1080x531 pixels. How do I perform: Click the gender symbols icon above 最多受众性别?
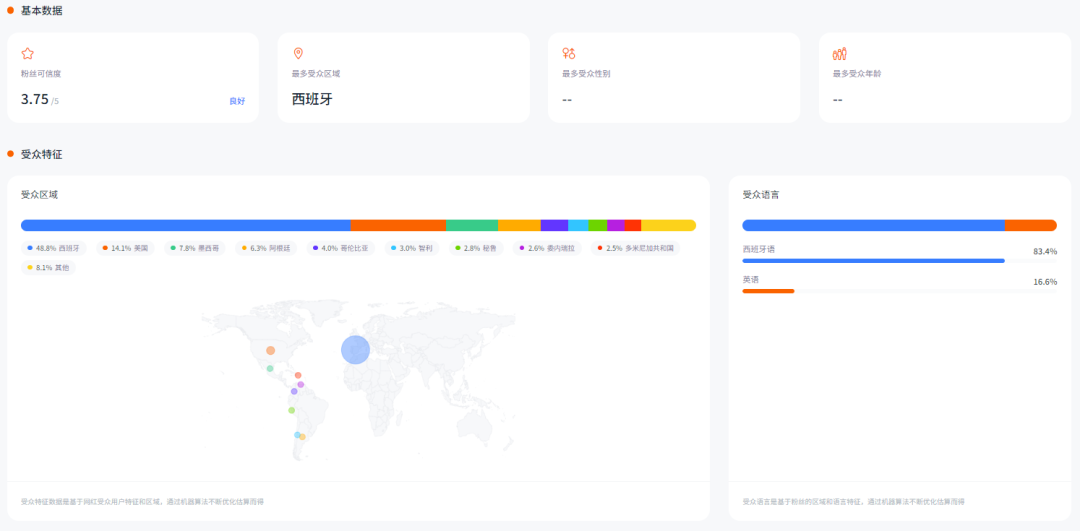coord(568,54)
